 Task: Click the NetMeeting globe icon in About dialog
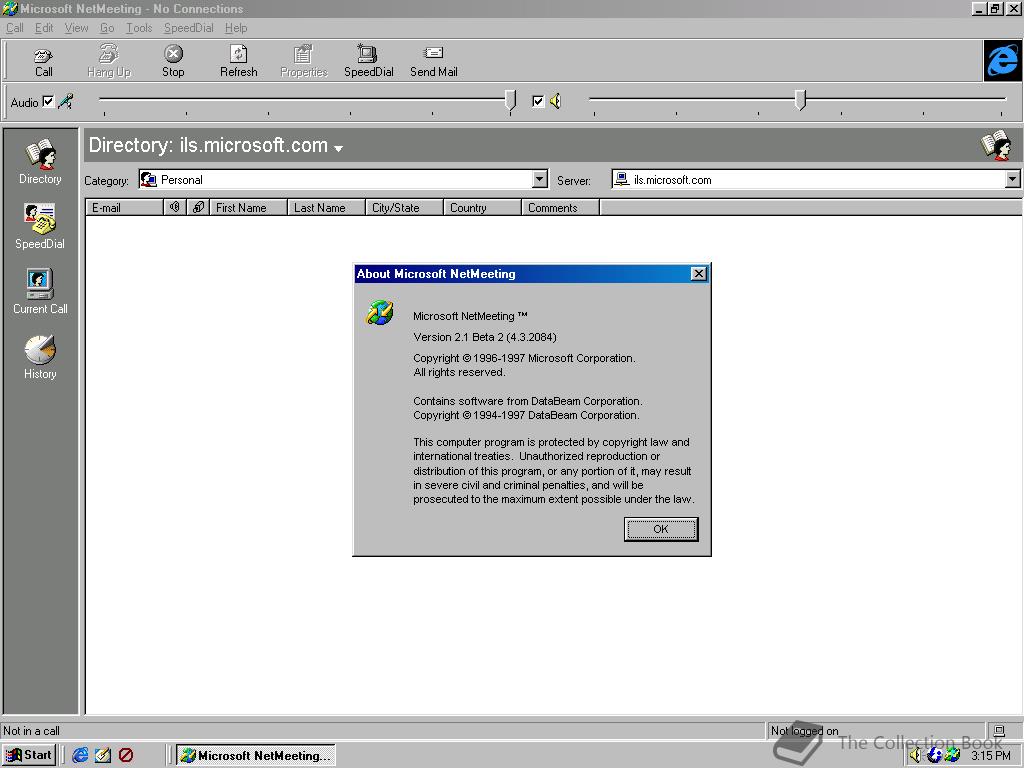point(379,312)
